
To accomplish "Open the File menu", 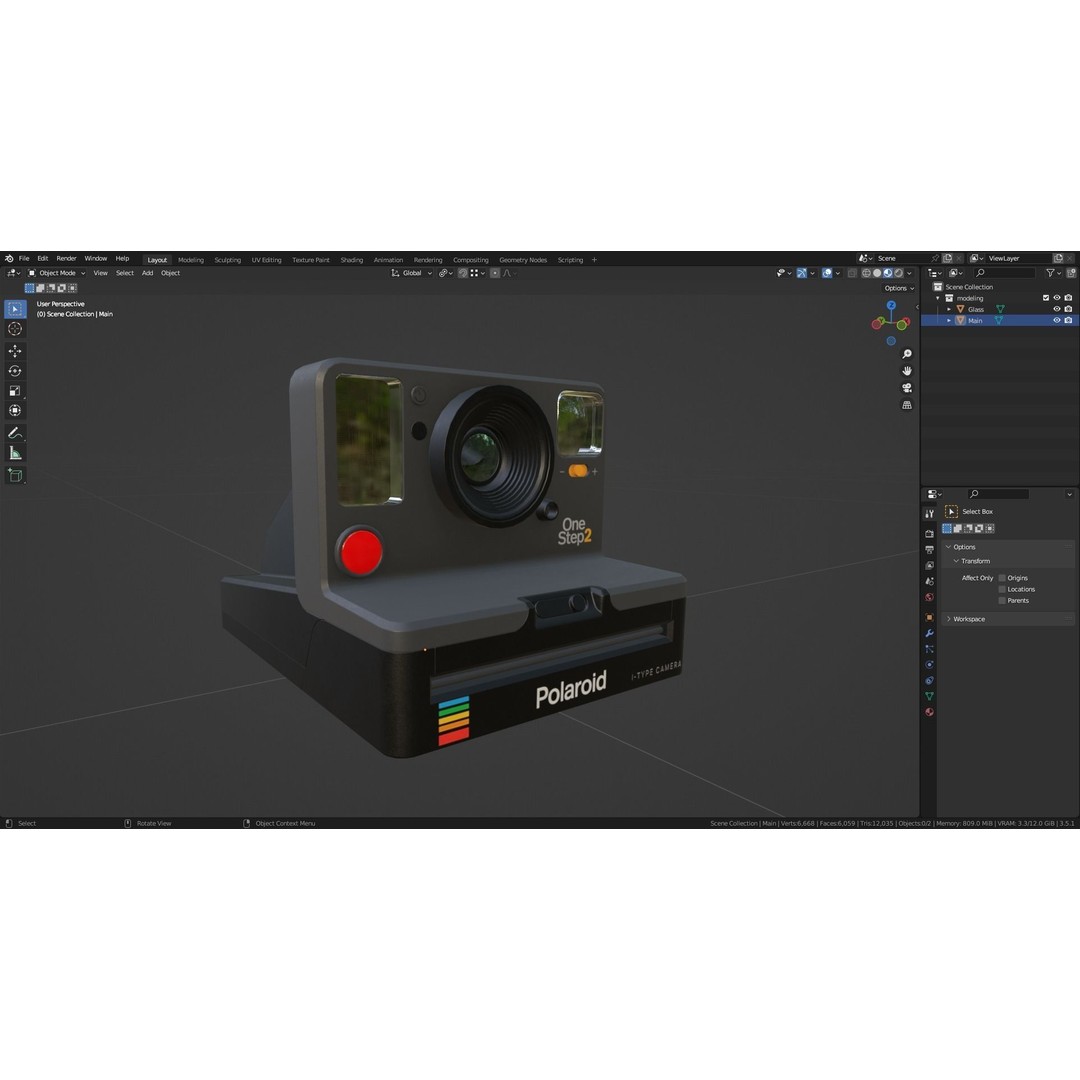I will [24, 259].
